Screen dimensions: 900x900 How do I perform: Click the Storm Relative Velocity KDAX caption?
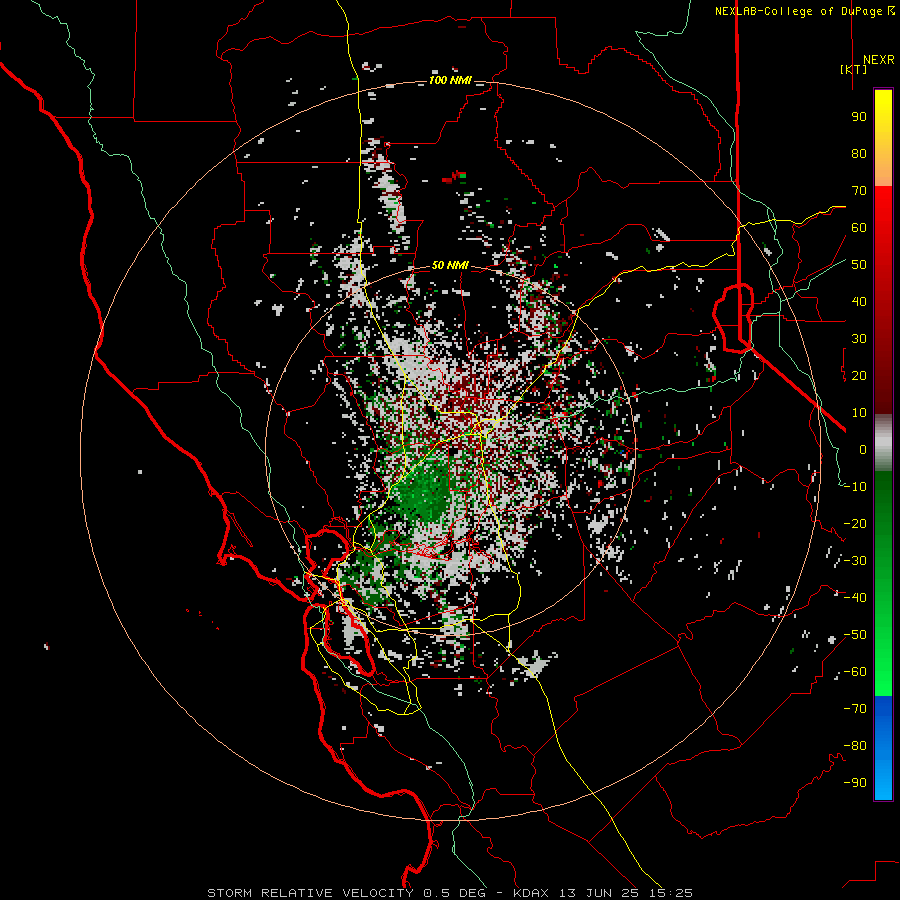450,893
